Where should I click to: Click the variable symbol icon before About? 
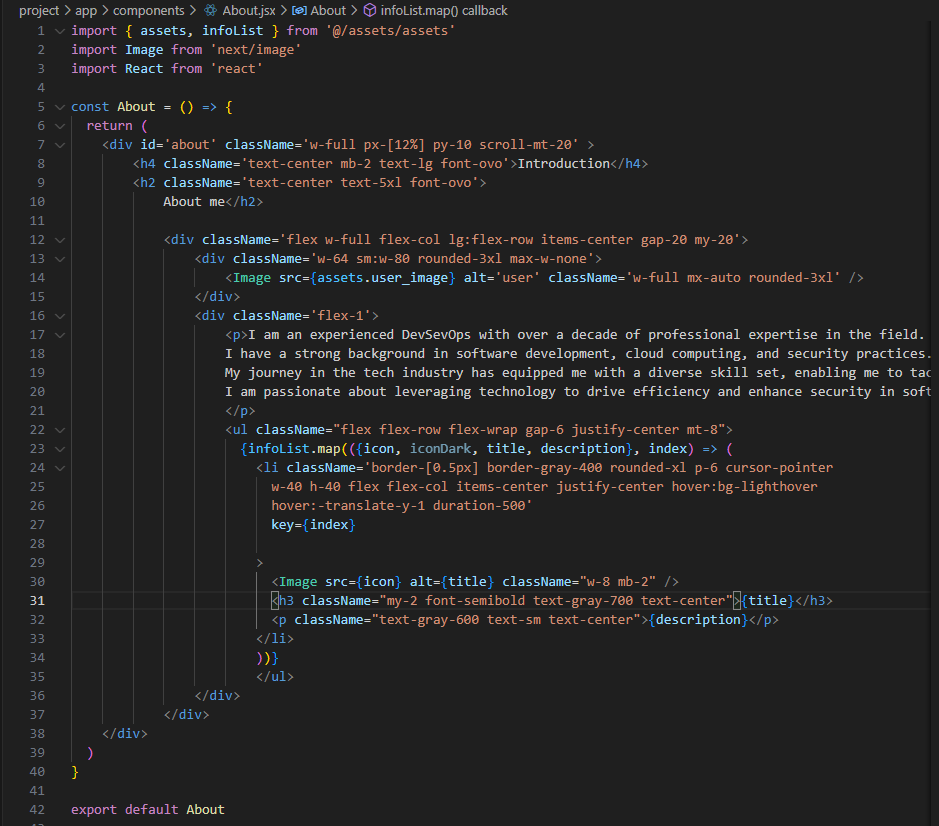pyautogui.click(x=299, y=11)
